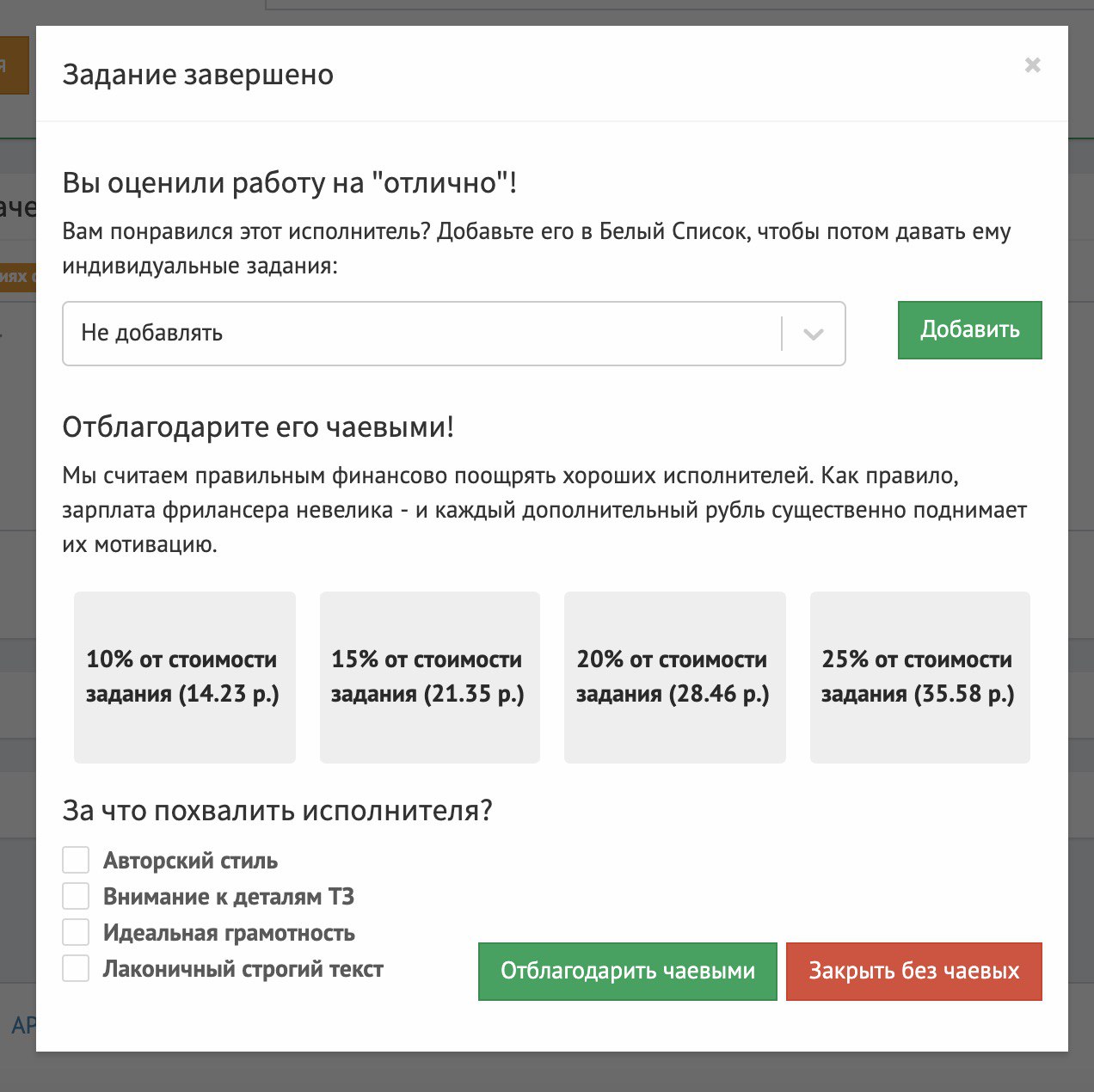1094x1092 pixels.
Task: Toggle the 'Лаконичный строгий текст' checkbox
Action: pos(76,968)
